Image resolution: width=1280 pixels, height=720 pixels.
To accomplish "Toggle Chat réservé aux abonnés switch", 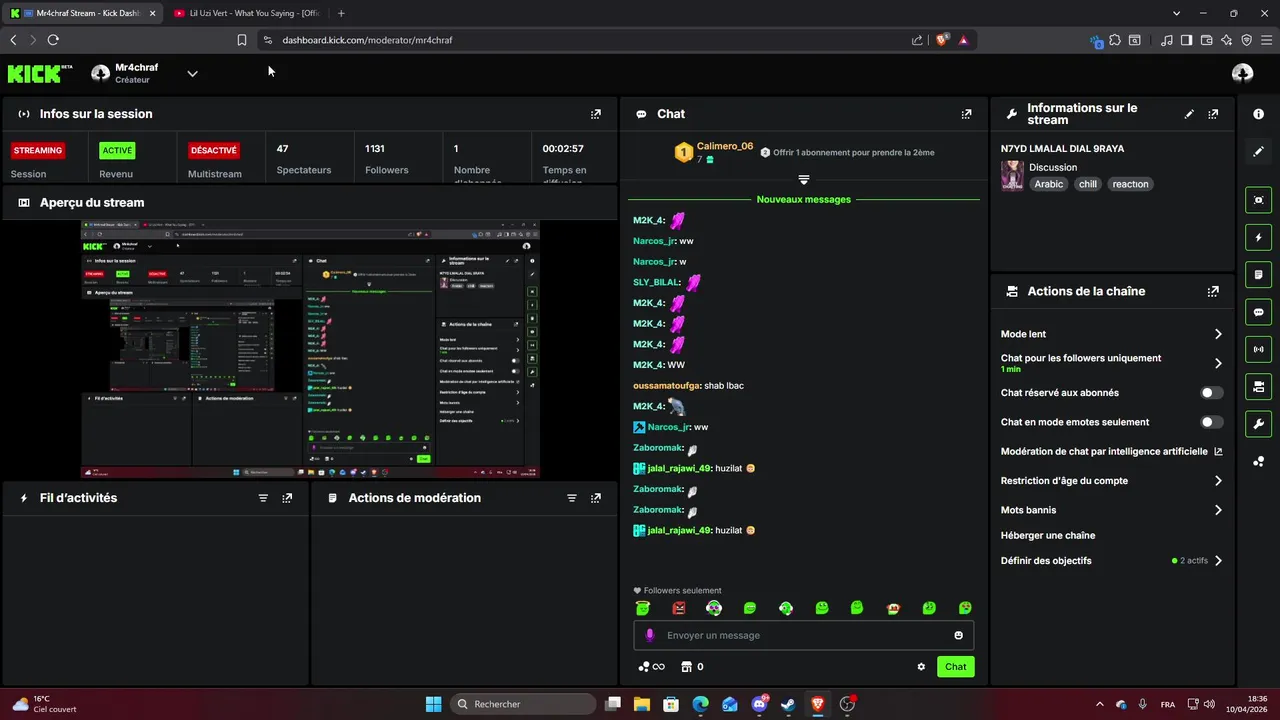I will 1211,393.
